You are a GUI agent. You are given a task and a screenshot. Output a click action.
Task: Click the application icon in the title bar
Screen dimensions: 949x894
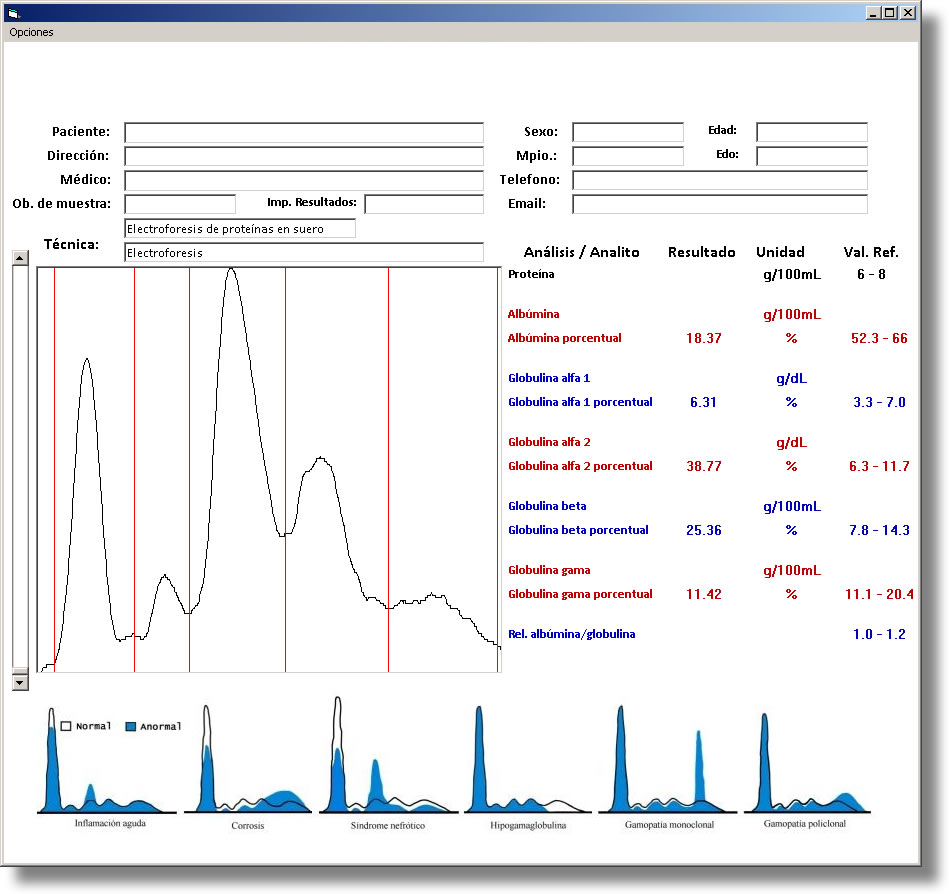click(14, 13)
